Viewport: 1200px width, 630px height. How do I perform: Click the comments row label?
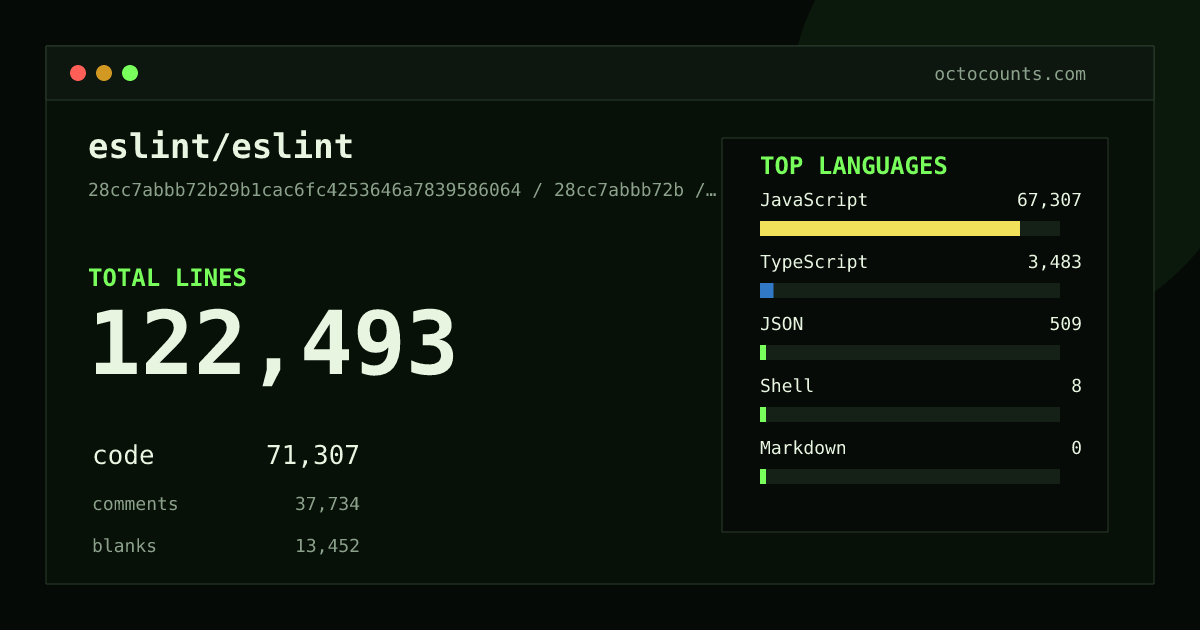(135, 504)
